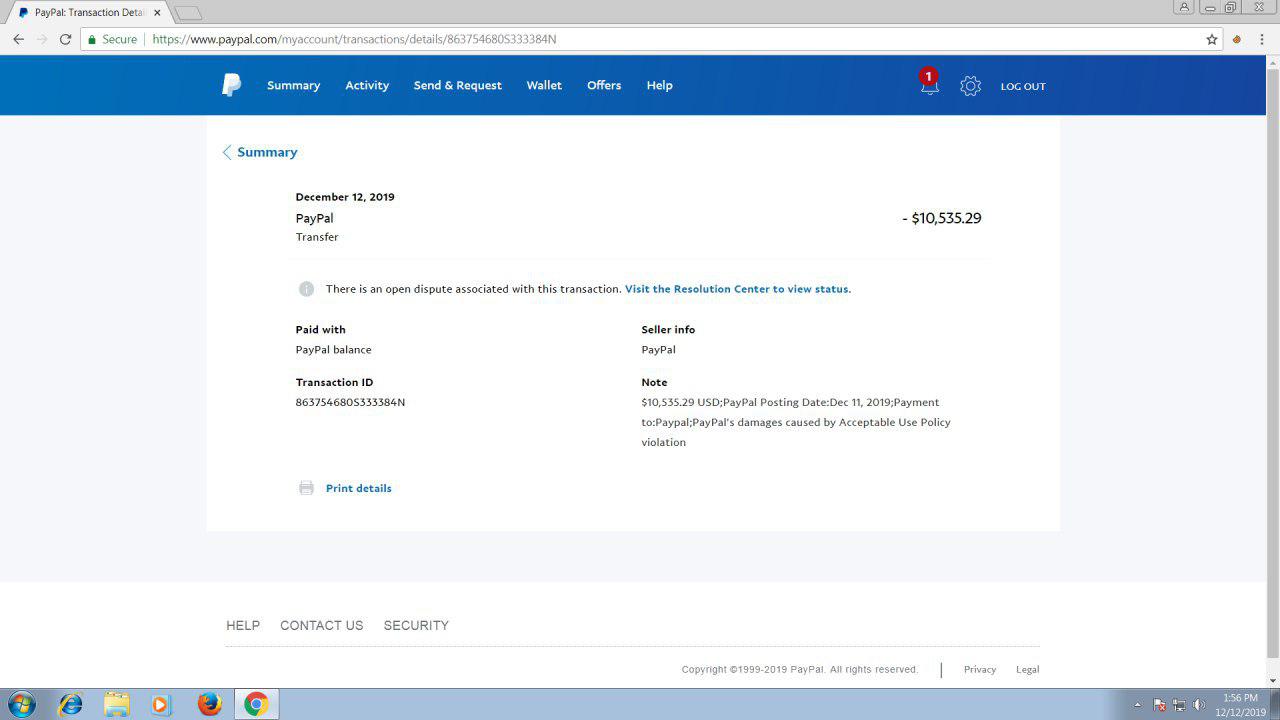Open Send & Request in navigation
Image resolution: width=1280 pixels, height=720 pixels.
[x=457, y=85]
